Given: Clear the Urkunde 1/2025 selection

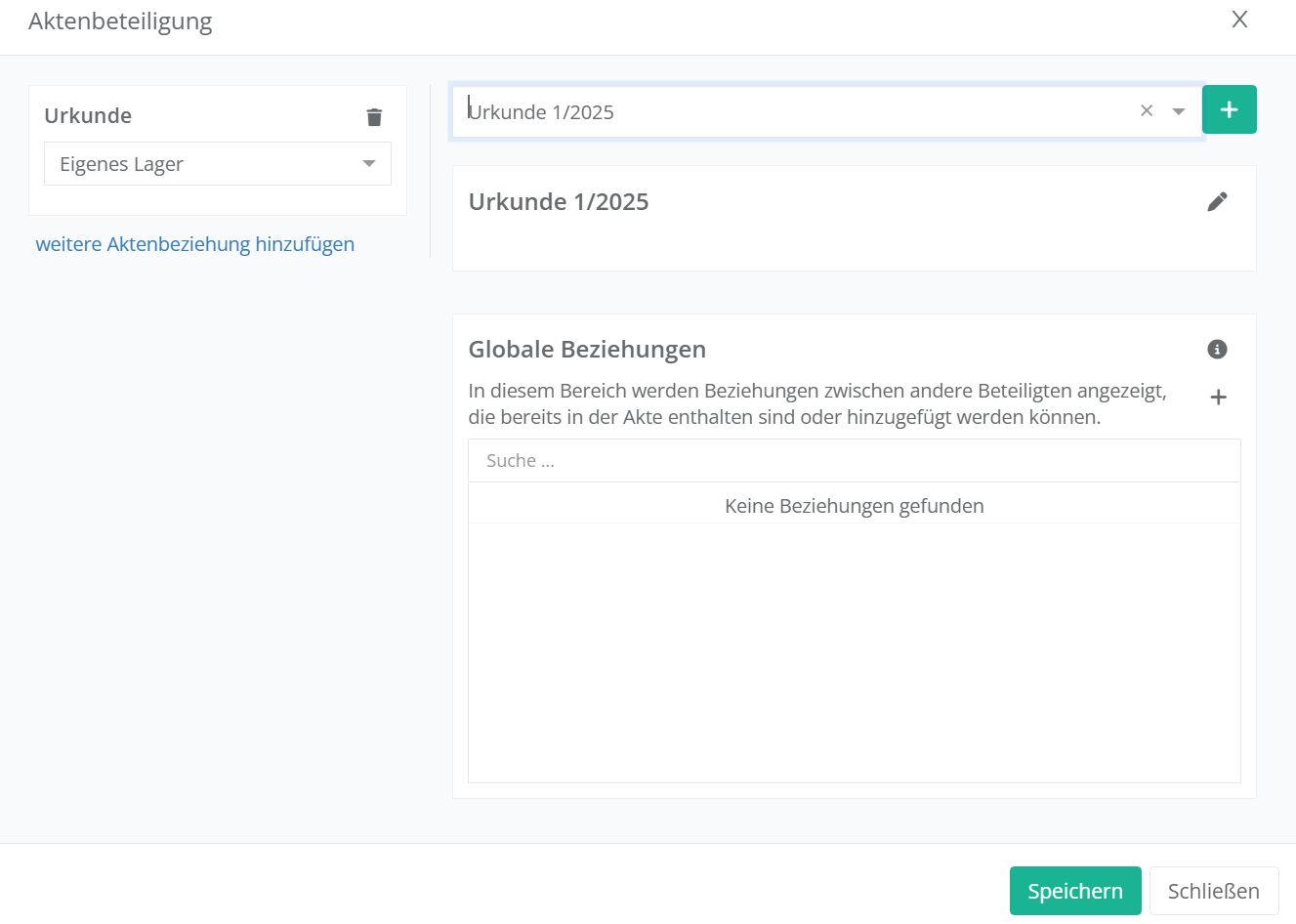Looking at the screenshot, I should 1147,111.
